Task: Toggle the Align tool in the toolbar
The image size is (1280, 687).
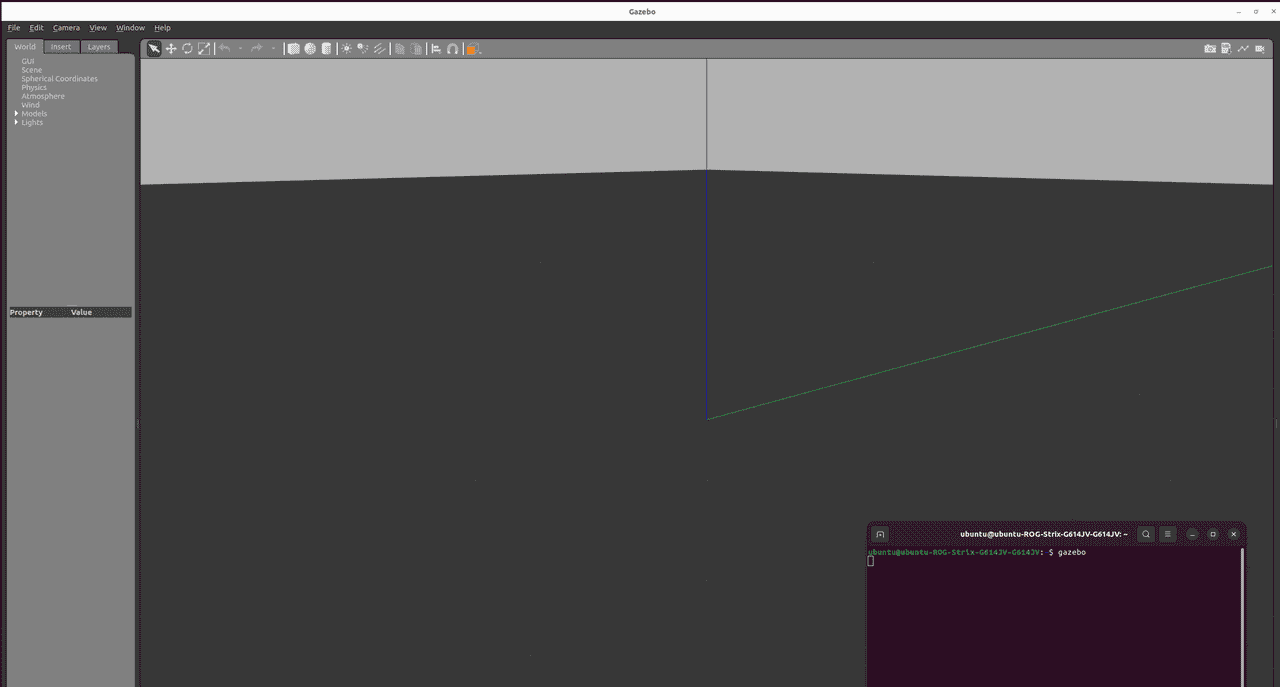Action: [436, 48]
